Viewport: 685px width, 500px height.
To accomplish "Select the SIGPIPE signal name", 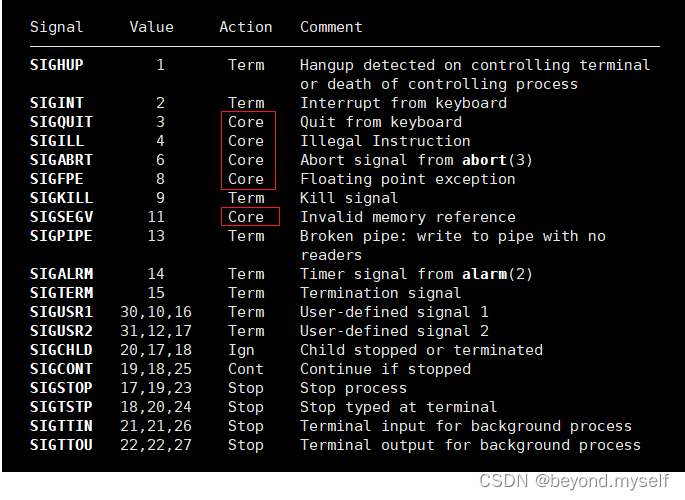I will (61, 236).
